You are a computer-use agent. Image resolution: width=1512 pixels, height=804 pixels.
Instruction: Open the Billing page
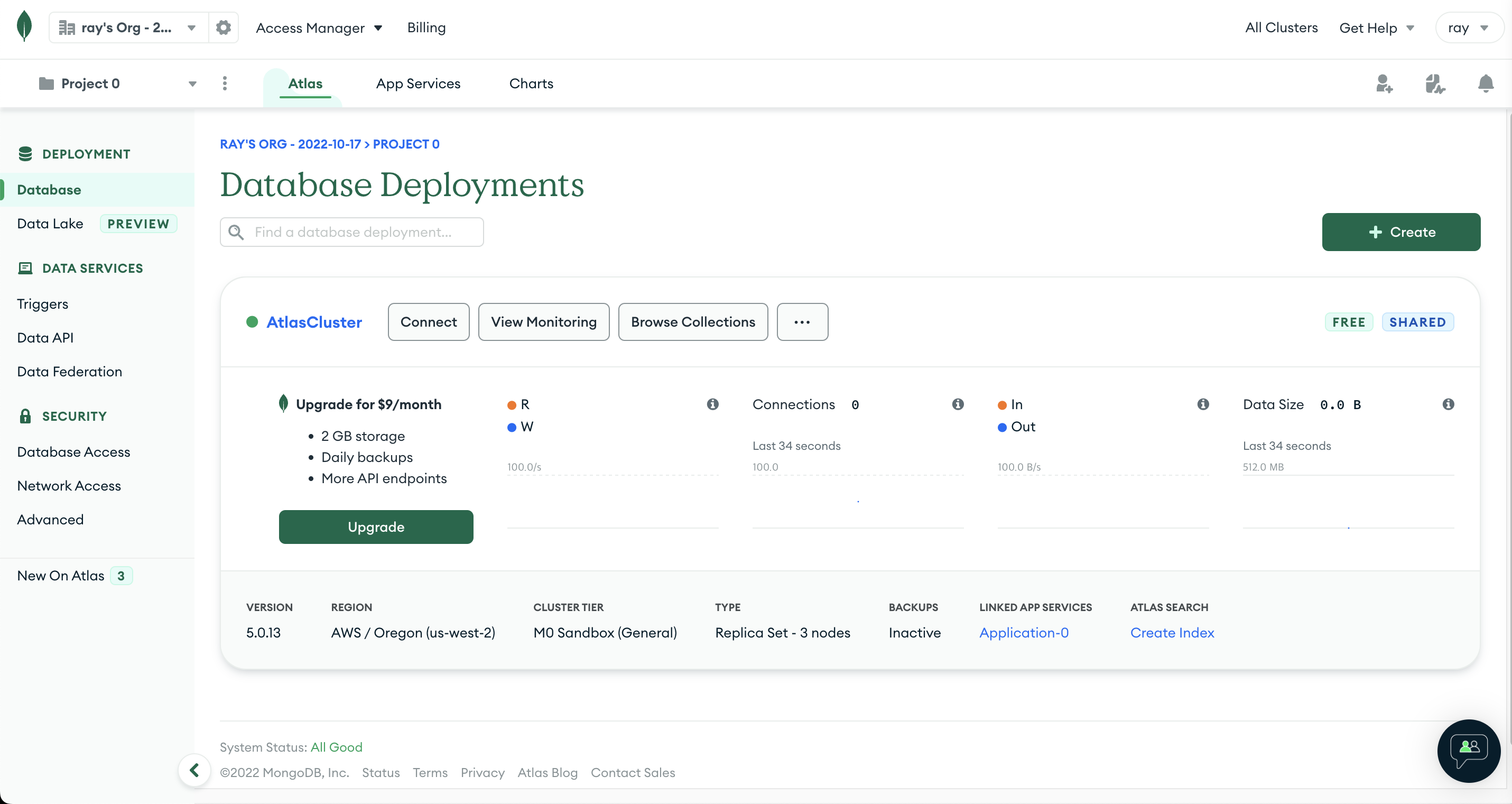(x=426, y=27)
